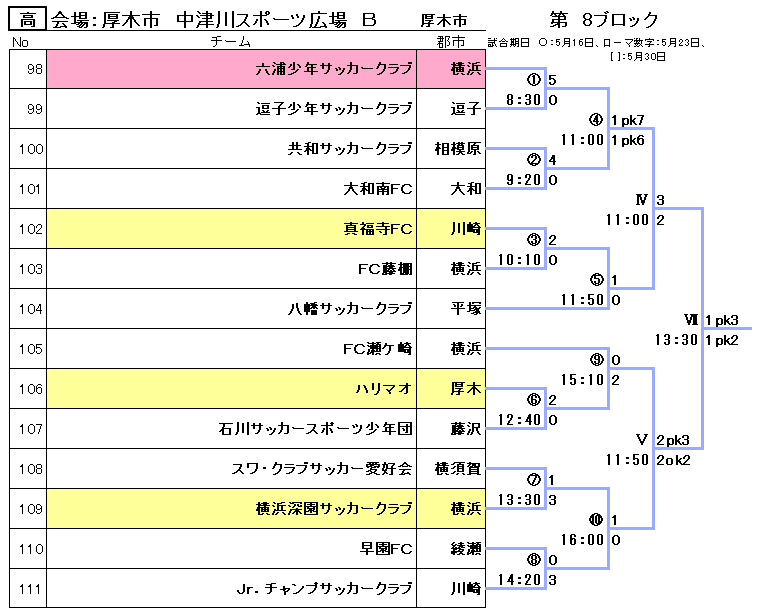Click row number 111
Image resolution: width=761 pixels, height=613 pixels.
[x=31, y=589]
